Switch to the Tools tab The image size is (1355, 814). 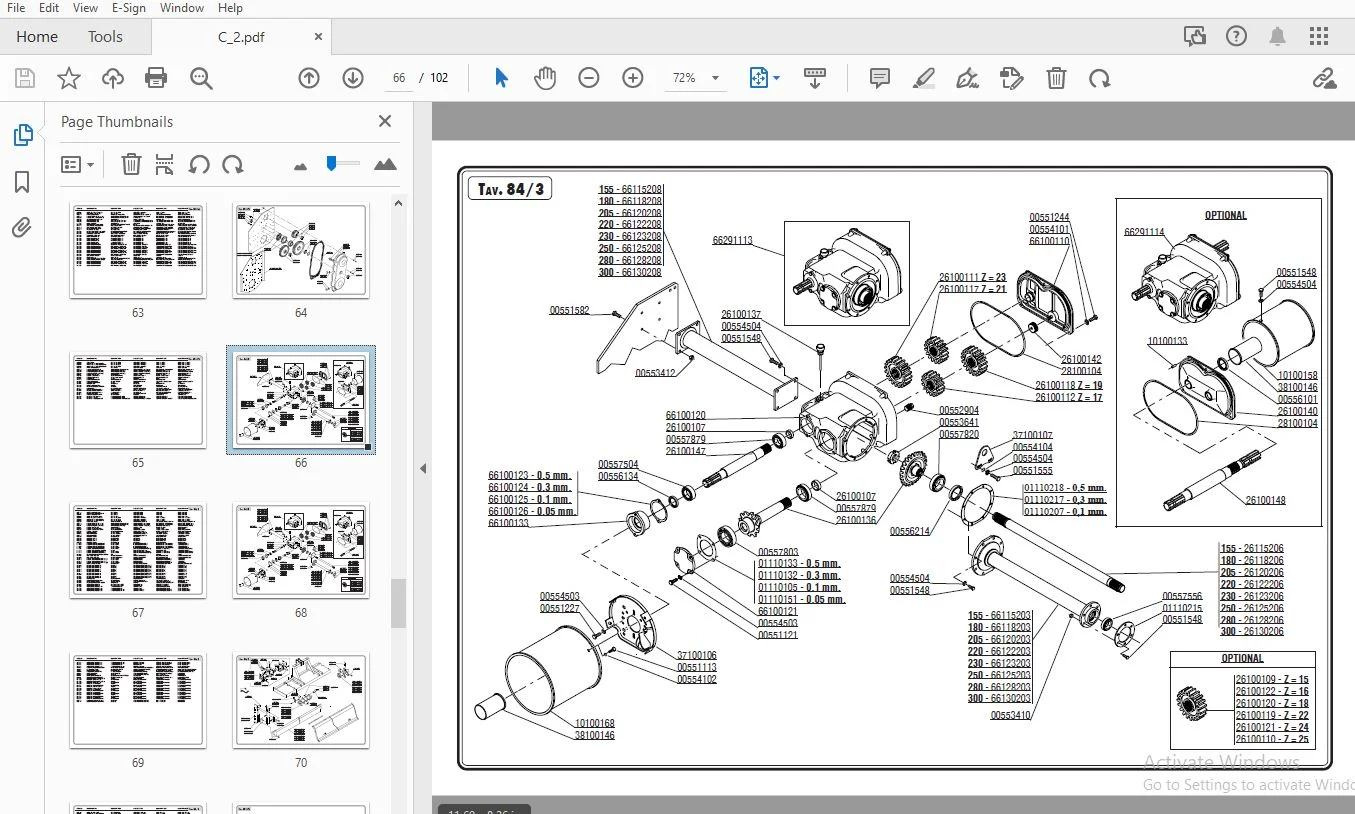[105, 37]
